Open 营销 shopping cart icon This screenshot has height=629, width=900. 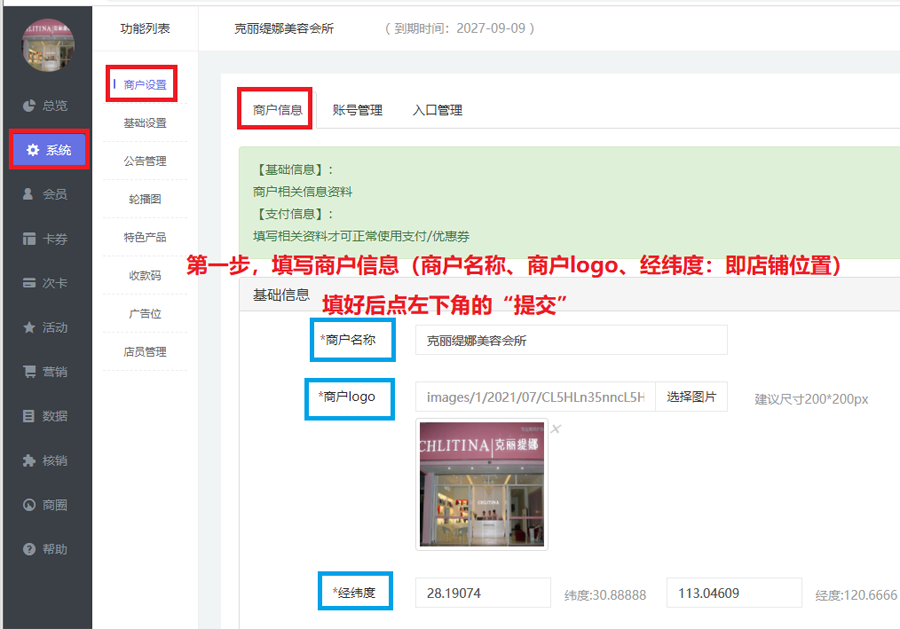point(29,371)
